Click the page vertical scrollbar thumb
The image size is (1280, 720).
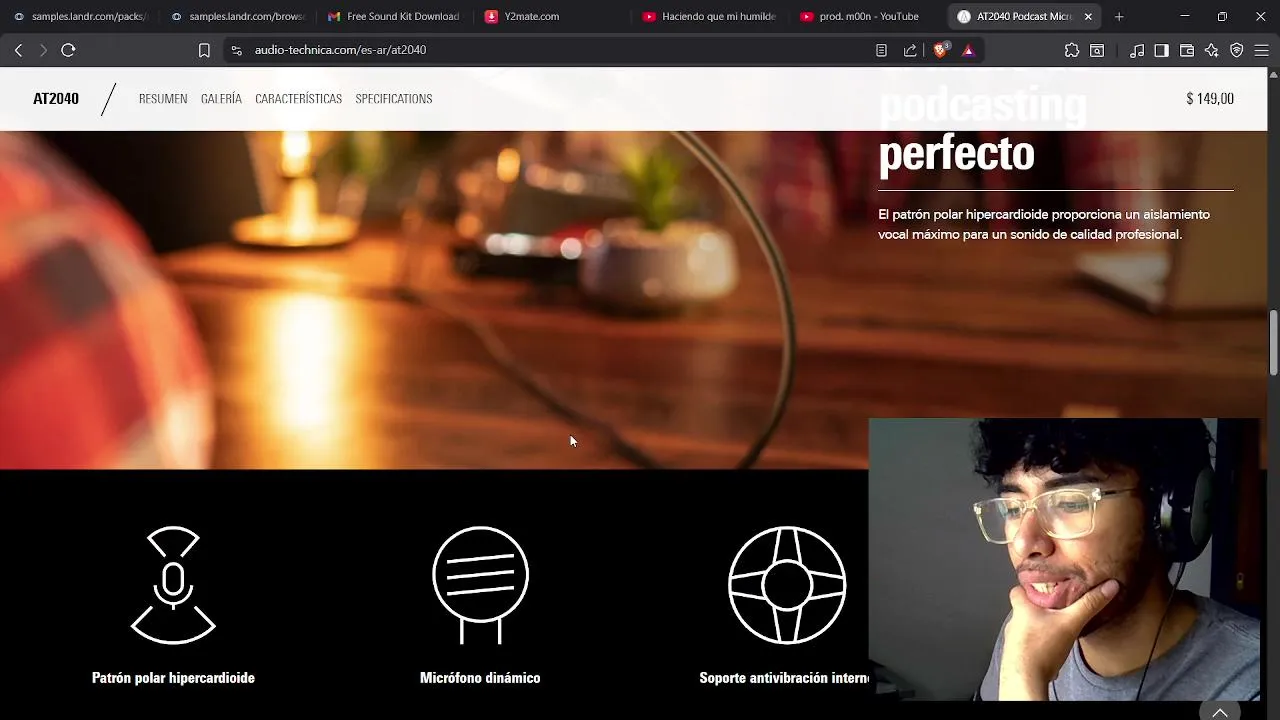click(1273, 343)
